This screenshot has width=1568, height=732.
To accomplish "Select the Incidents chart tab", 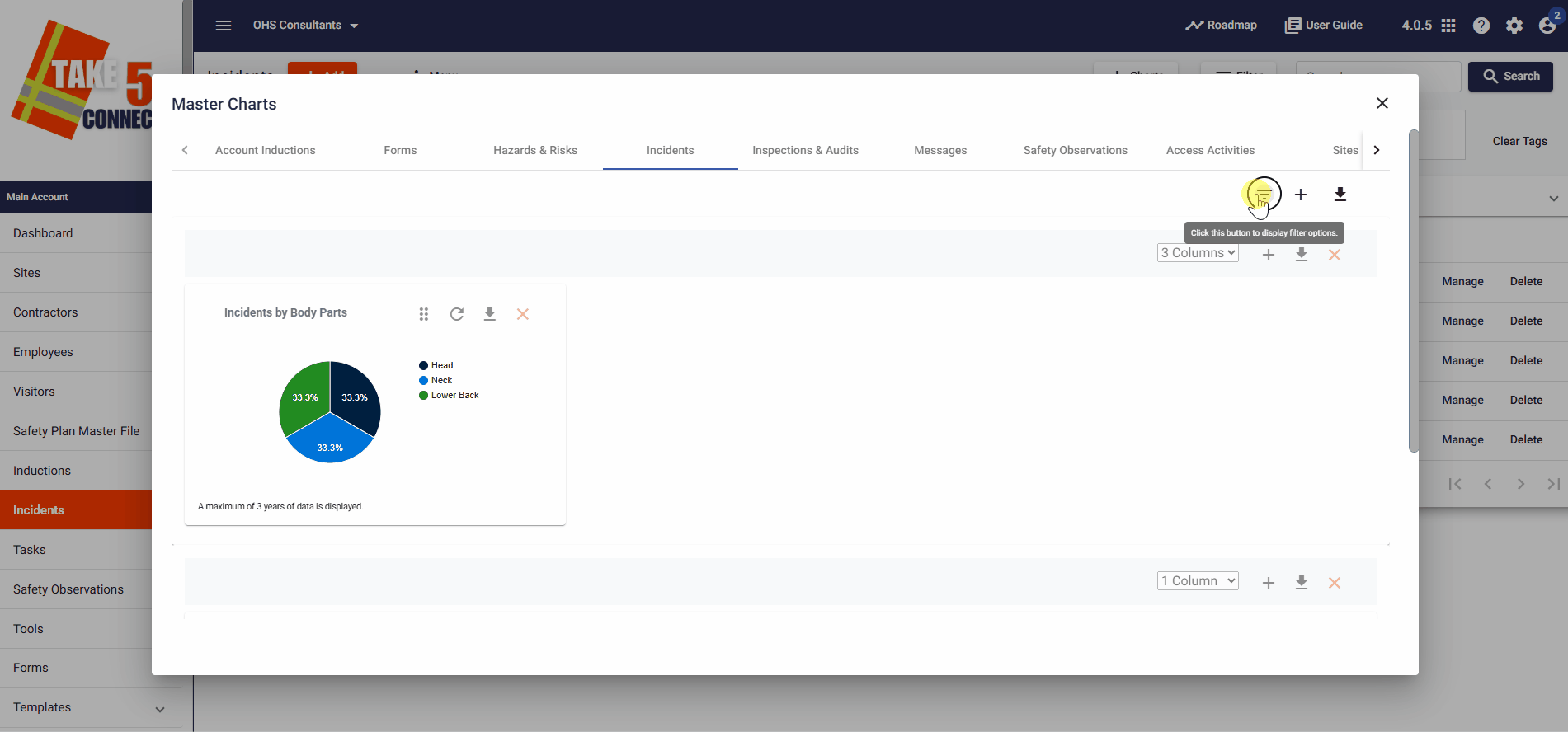I will click(x=671, y=150).
